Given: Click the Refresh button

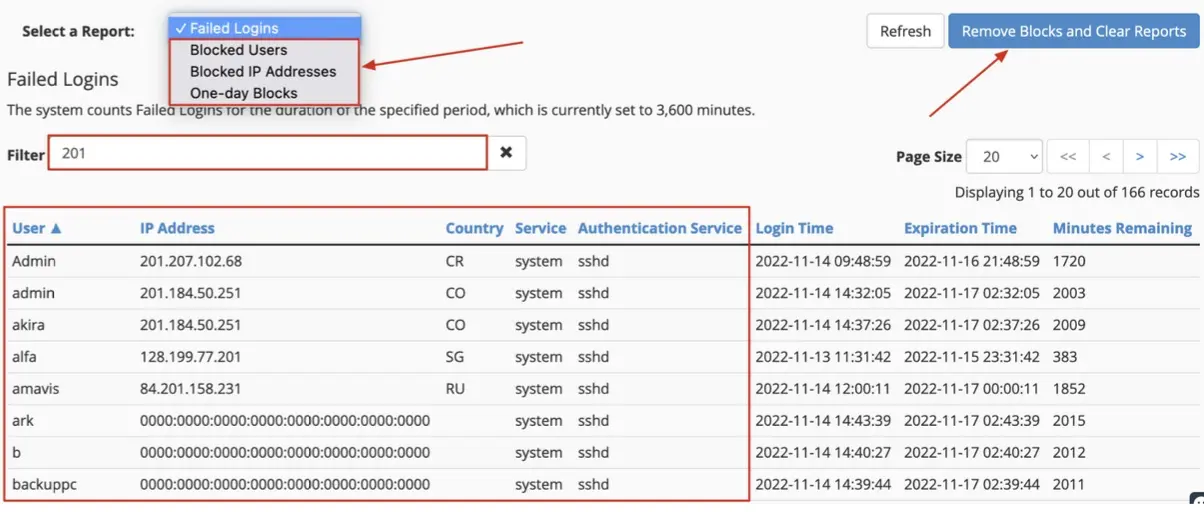Looking at the screenshot, I should point(905,31).
